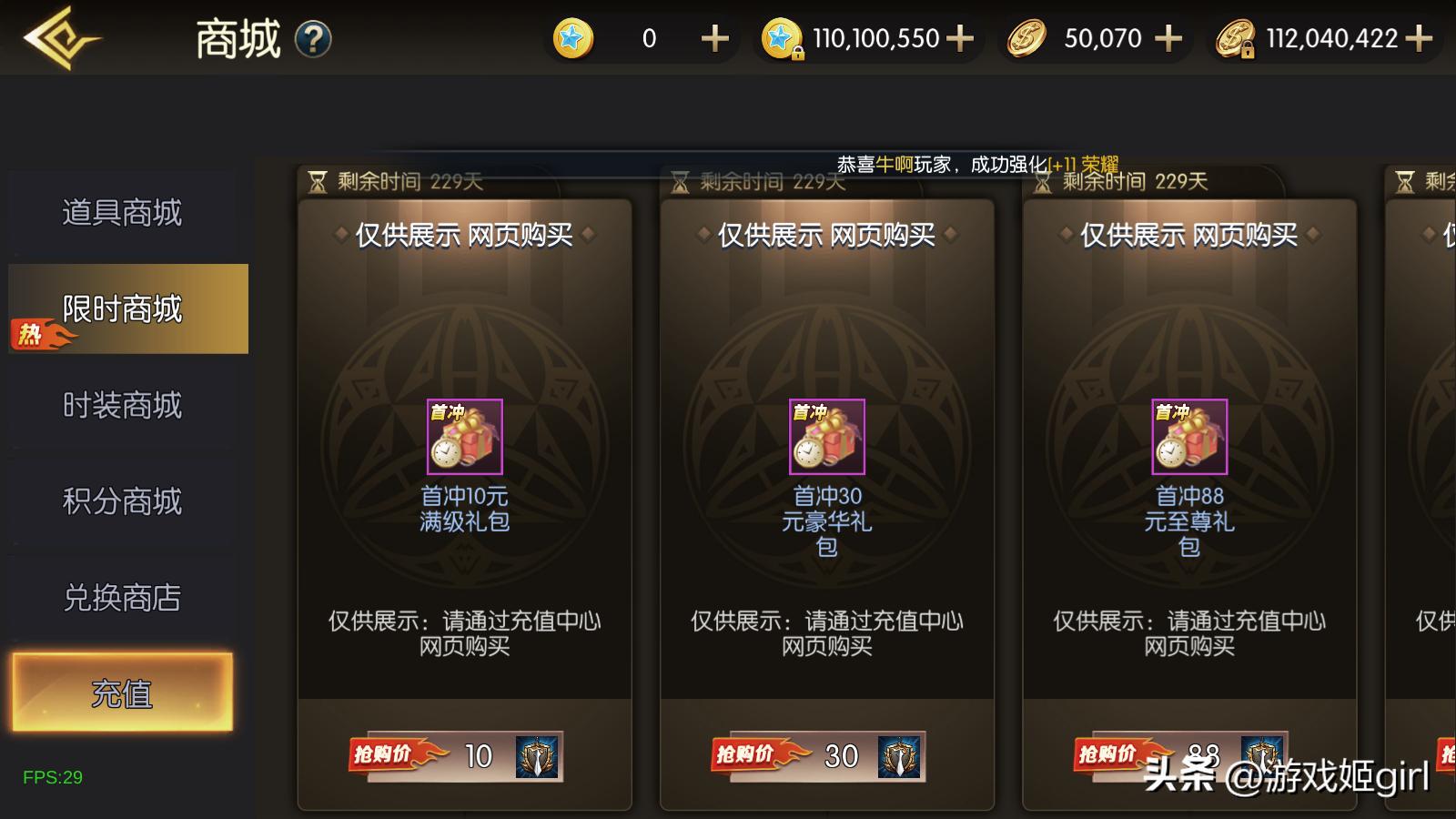Select the 首冲30元豪华礼包 gift icon
Viewport: 1456px width, 819px height.
[x=827, y=437]
